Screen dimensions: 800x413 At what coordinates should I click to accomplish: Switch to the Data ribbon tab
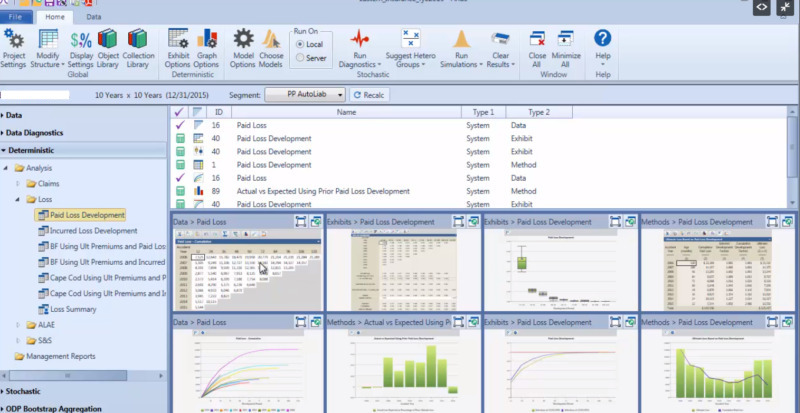[93, 17]
